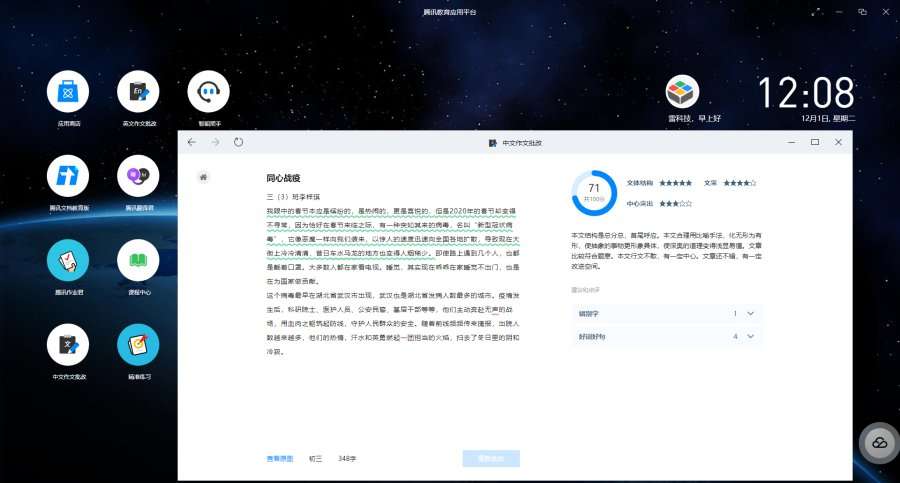Click the essay title 同心战疫

[283, 178]
